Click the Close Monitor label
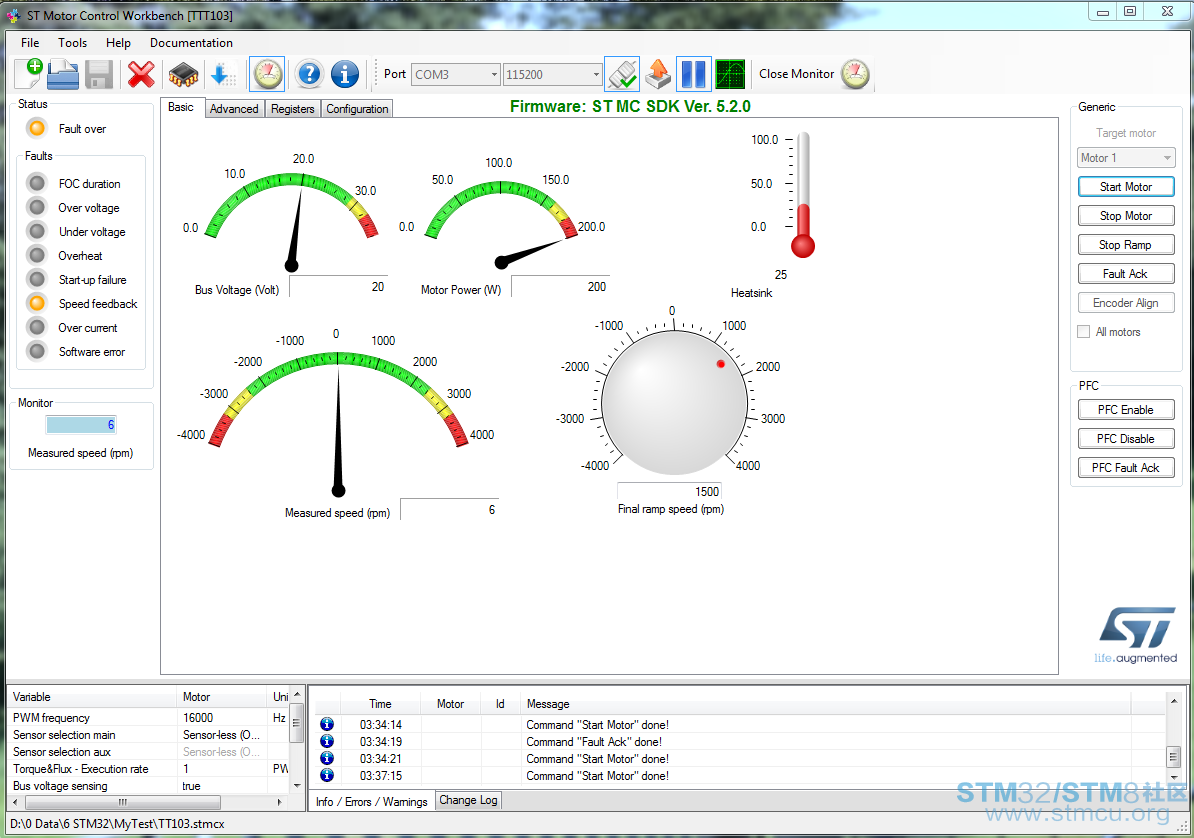The image size is (1194, 838). coord(797,74)
